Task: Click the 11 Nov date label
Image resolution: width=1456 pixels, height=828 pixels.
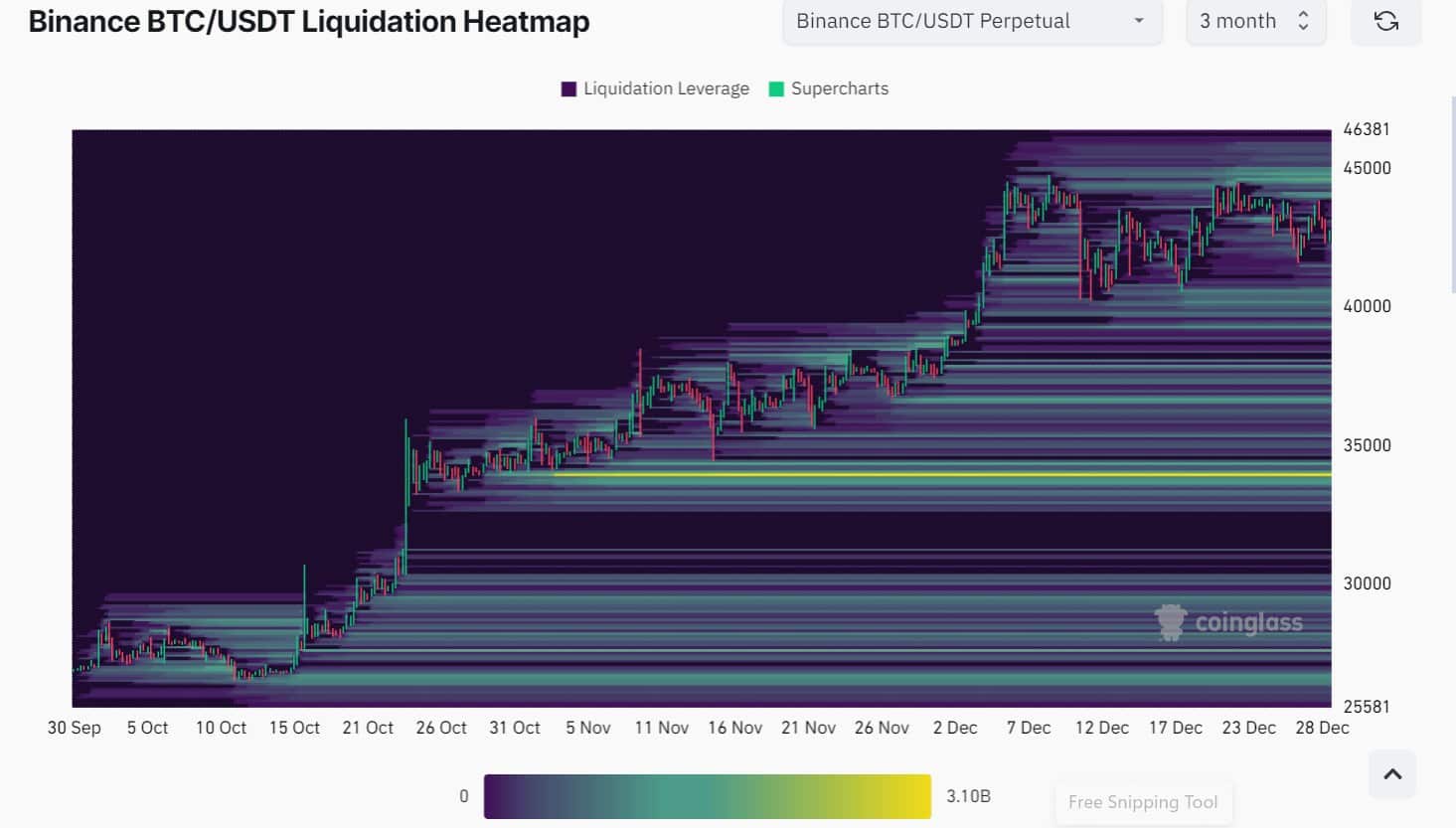Action: pos(662,728)
